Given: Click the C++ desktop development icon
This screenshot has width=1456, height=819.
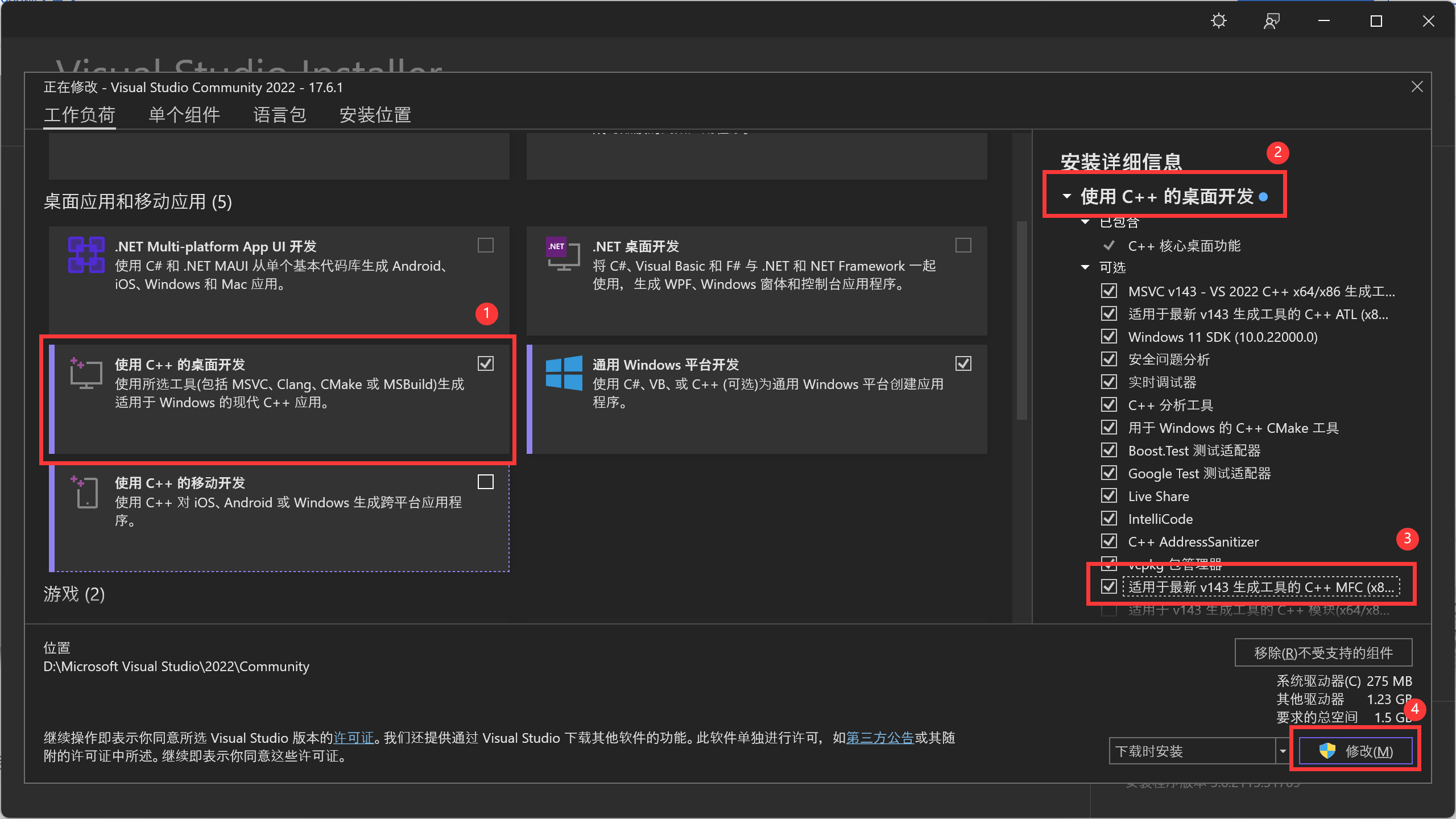Looking at the screenshot, I should pos(86,373).
